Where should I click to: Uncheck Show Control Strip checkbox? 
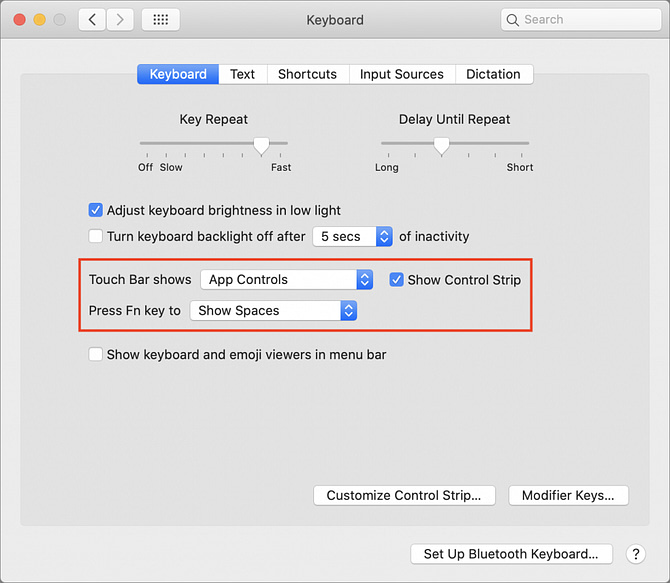(x=397, y=280)
